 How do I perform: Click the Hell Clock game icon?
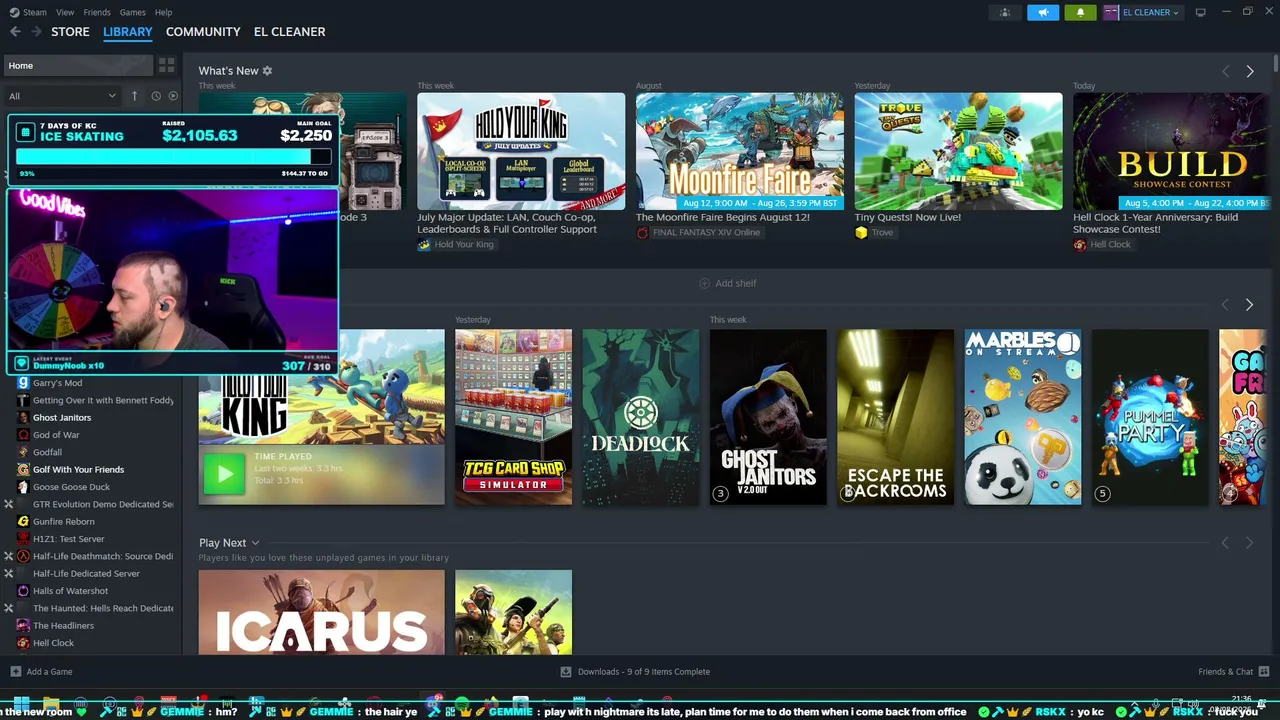[23, 643]
